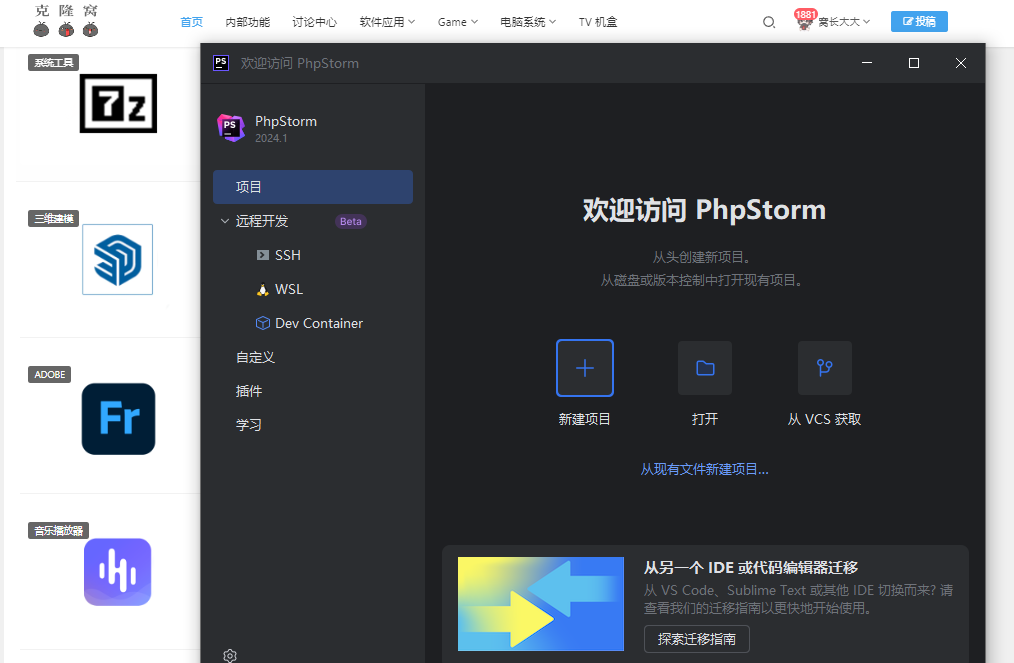Click the 三维建模 category tag
This screenshot has width=1014, height=663.
pyautogui.click(x=54, y=219)
